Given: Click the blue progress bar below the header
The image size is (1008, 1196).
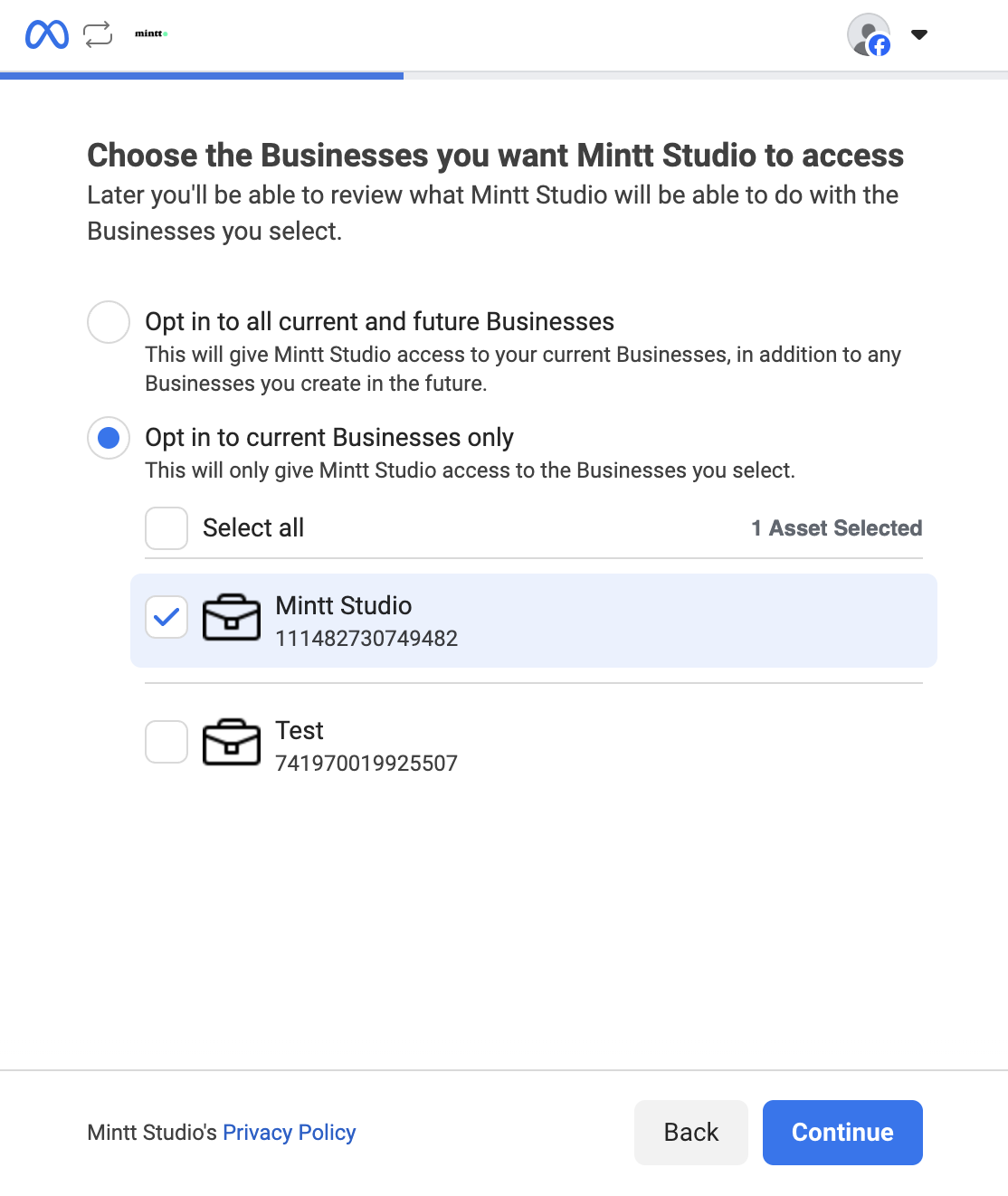Looking at the screenshot, I should [x=201, y=76].
